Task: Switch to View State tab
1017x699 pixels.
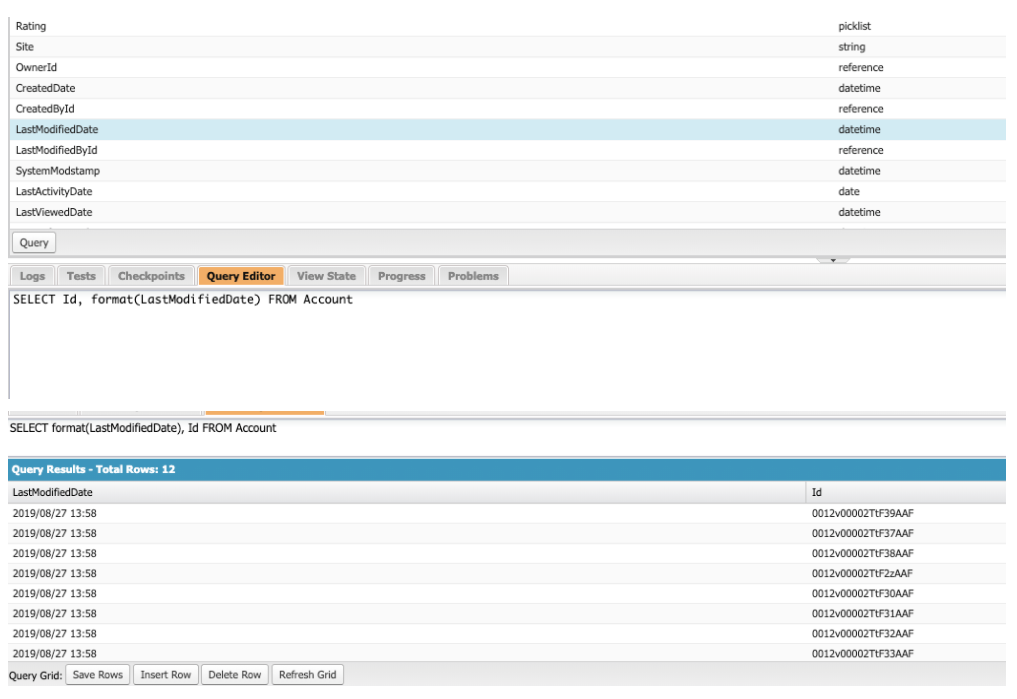Action: tap(326, 276)
